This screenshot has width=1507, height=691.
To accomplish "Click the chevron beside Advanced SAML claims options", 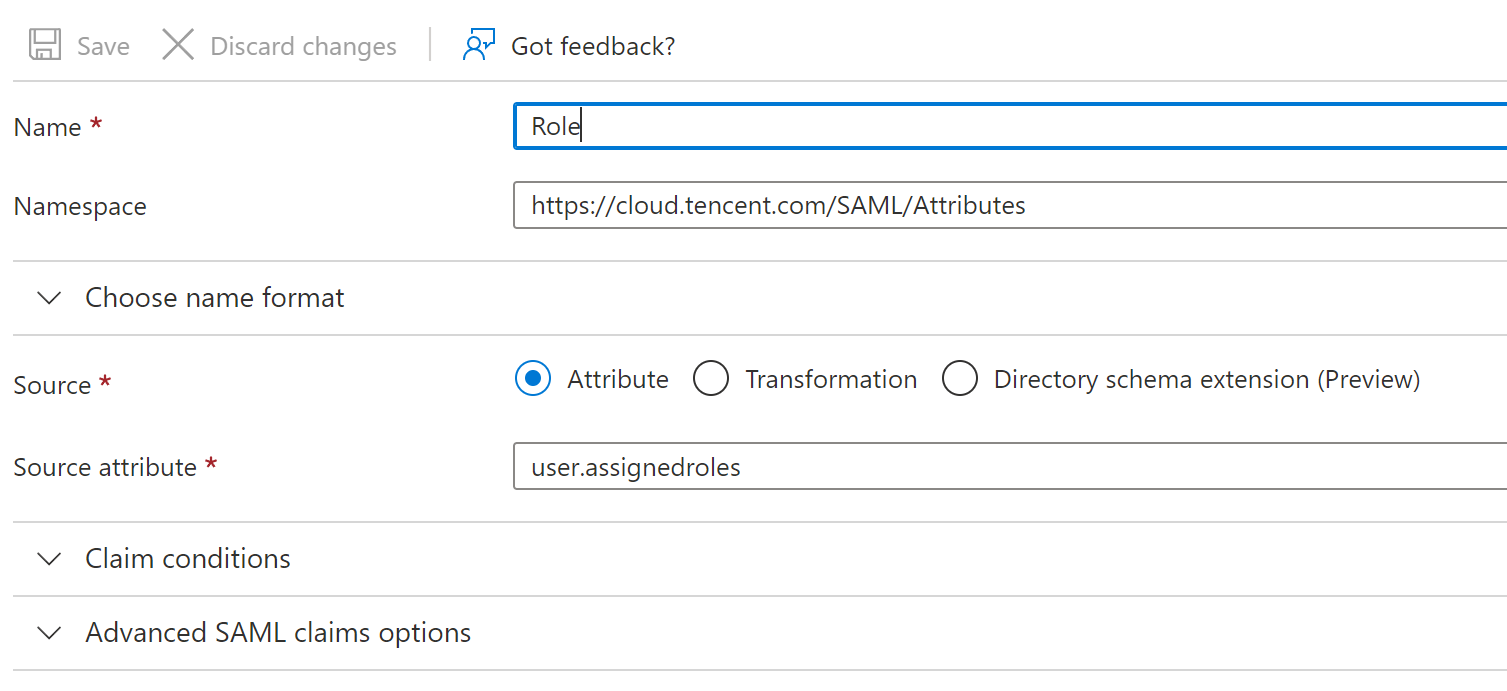I will pyautogui.click(x=49, y=633).
